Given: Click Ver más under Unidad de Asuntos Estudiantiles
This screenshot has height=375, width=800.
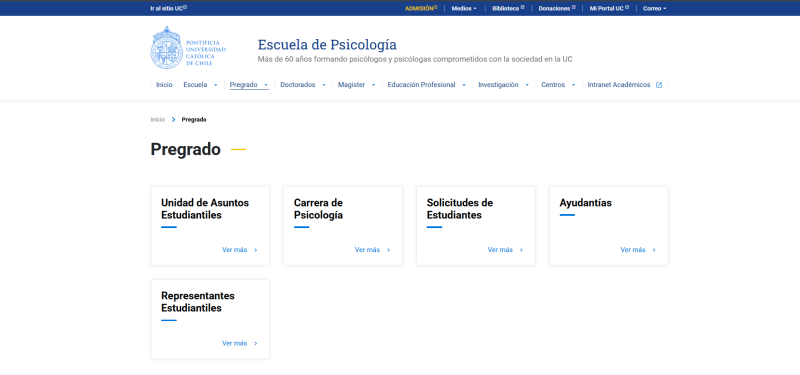Looking at the screenshot, I should 234,250.
